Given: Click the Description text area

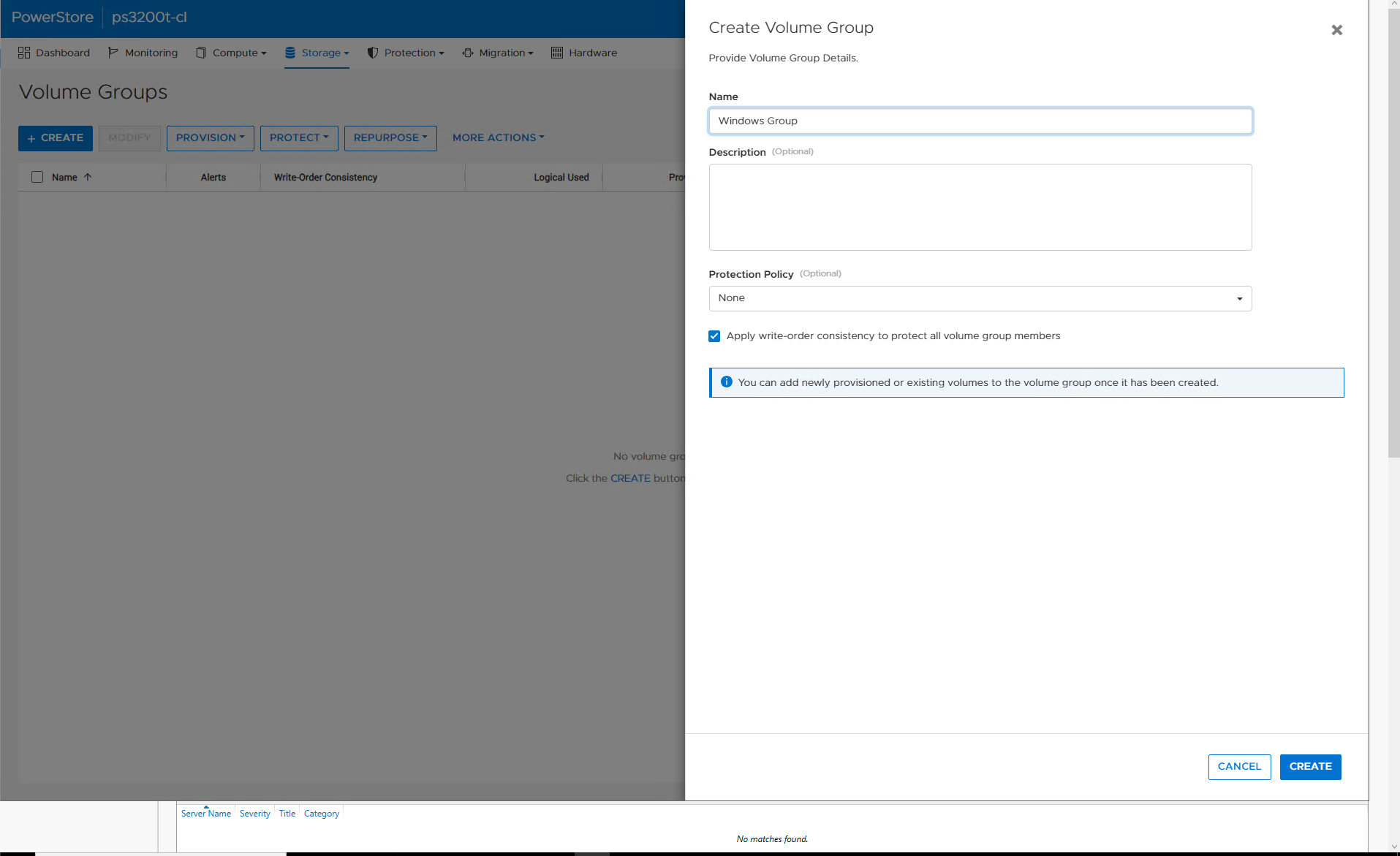Looking at the screenshot, I should pos(980,208).
